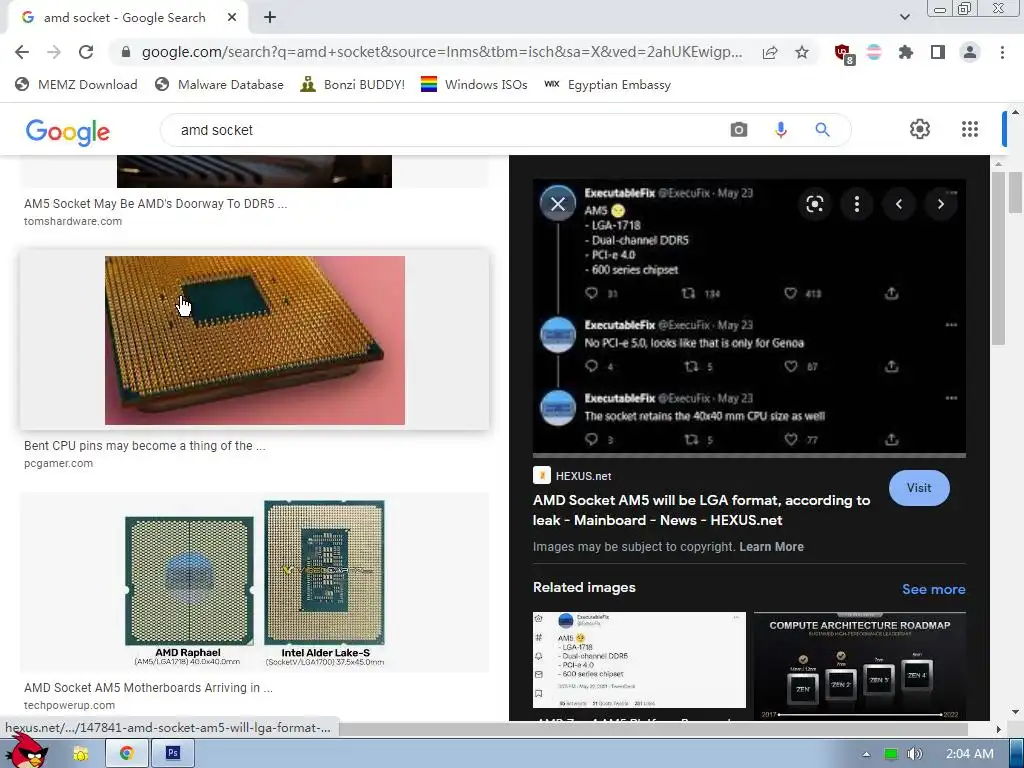Open the Egyptian Embassy bookmark
This screenshot has width=1024, height=768.
tap(607, 85)
